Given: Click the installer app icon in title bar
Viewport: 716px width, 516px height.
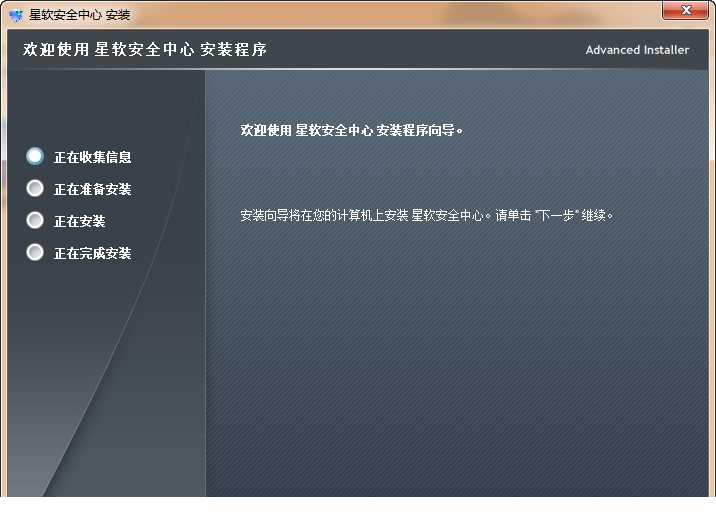Looking at the screenshot, I should click(x=15, y=15).
